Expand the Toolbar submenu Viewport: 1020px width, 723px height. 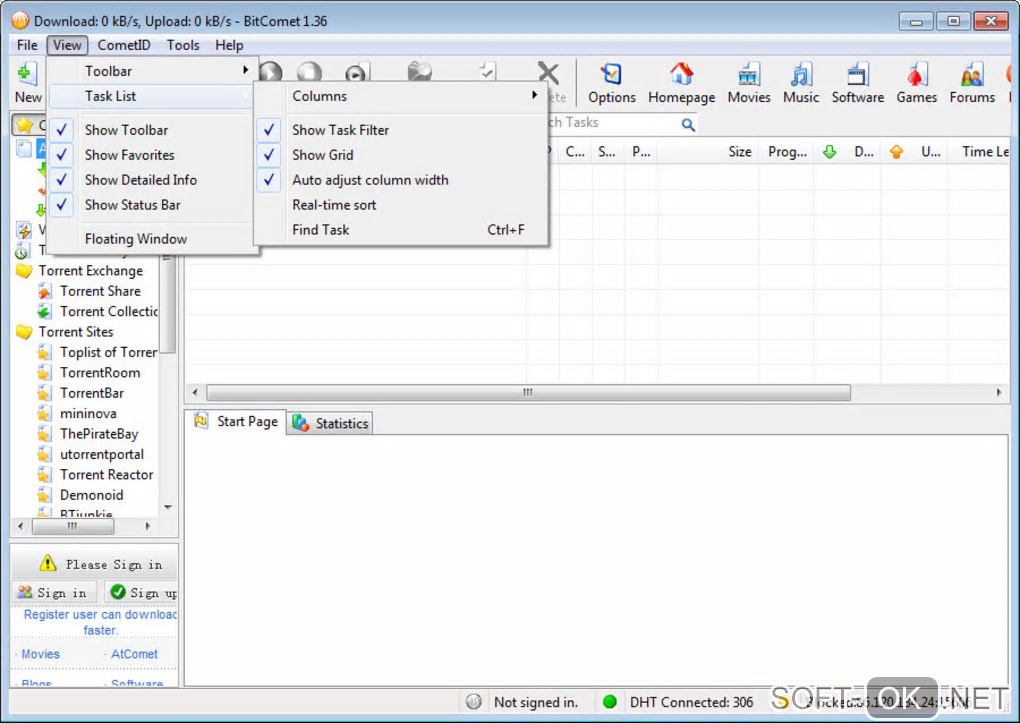coord(150,71)
